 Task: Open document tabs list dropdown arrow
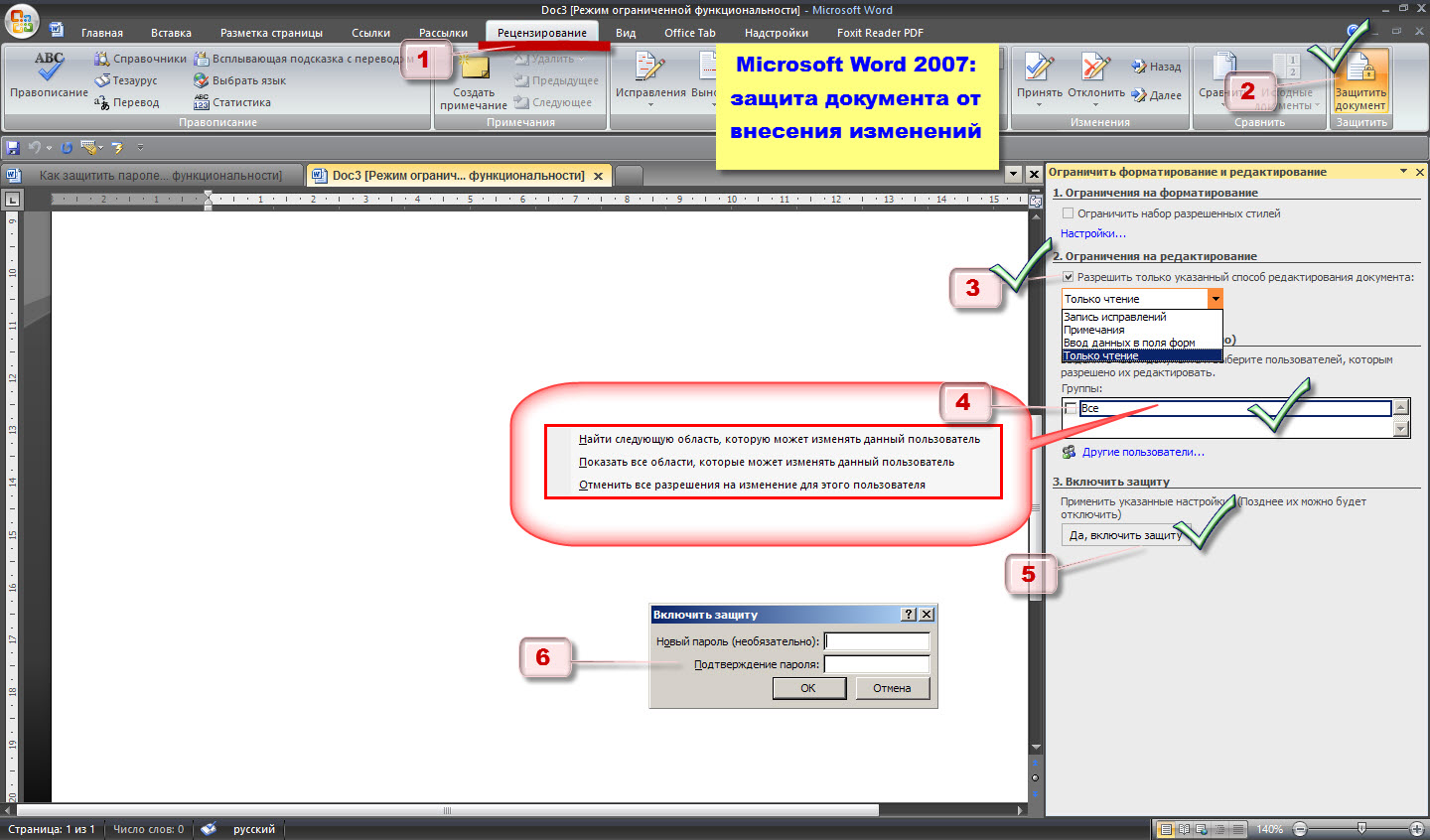(x=1013, y=174)
